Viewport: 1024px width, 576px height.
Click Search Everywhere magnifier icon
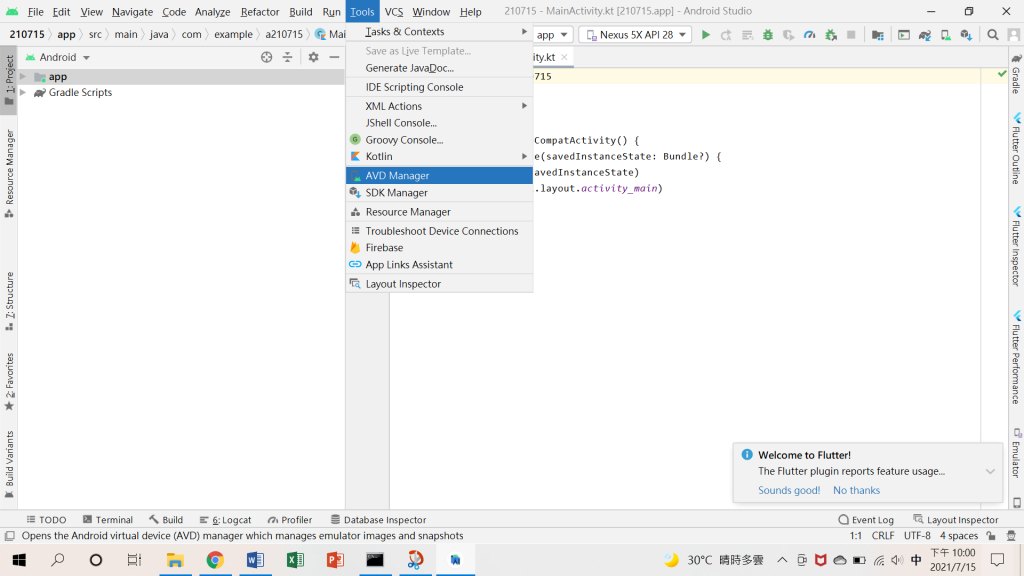(x=993, y=35)
